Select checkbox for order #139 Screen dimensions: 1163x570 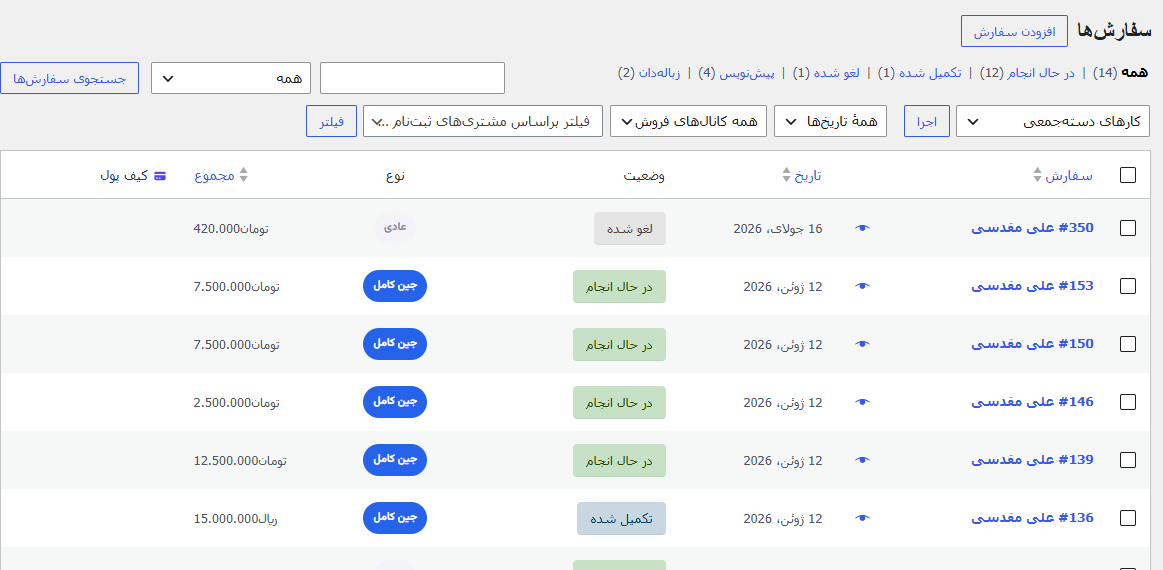(x=1127, y=460)
